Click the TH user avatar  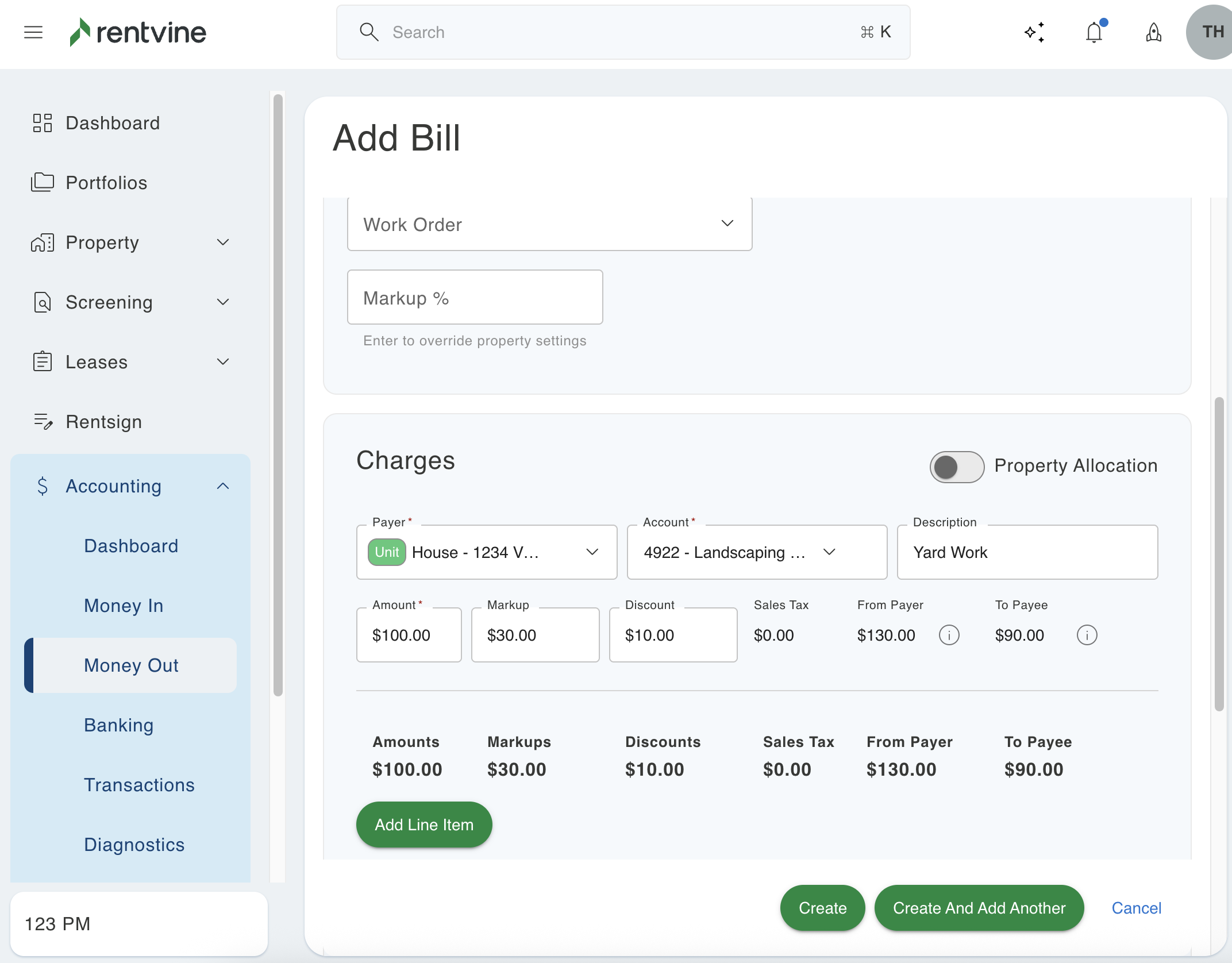tap(1211, 32)
